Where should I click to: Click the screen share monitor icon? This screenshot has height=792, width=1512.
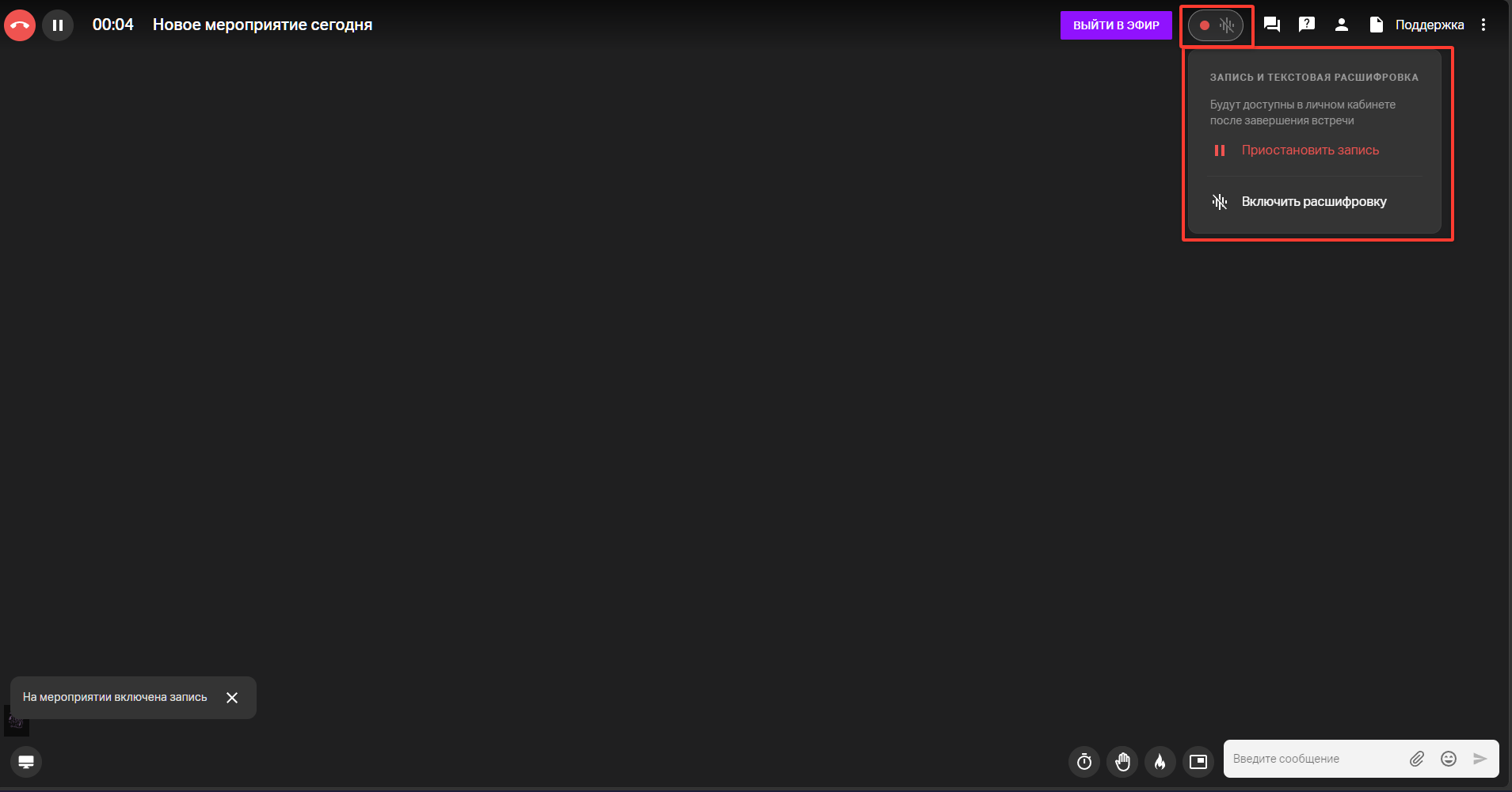[26, 762]
